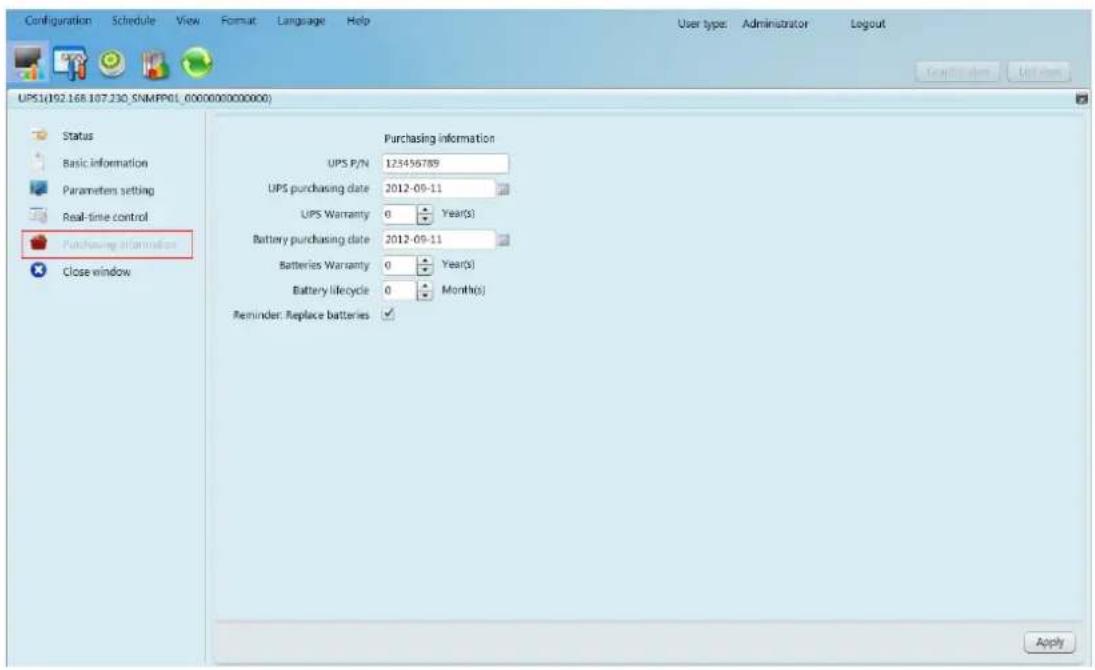This screenshot has width=1095, height=670.
Task: Open the tools settings toolbar icon
Action: point(70,64)
